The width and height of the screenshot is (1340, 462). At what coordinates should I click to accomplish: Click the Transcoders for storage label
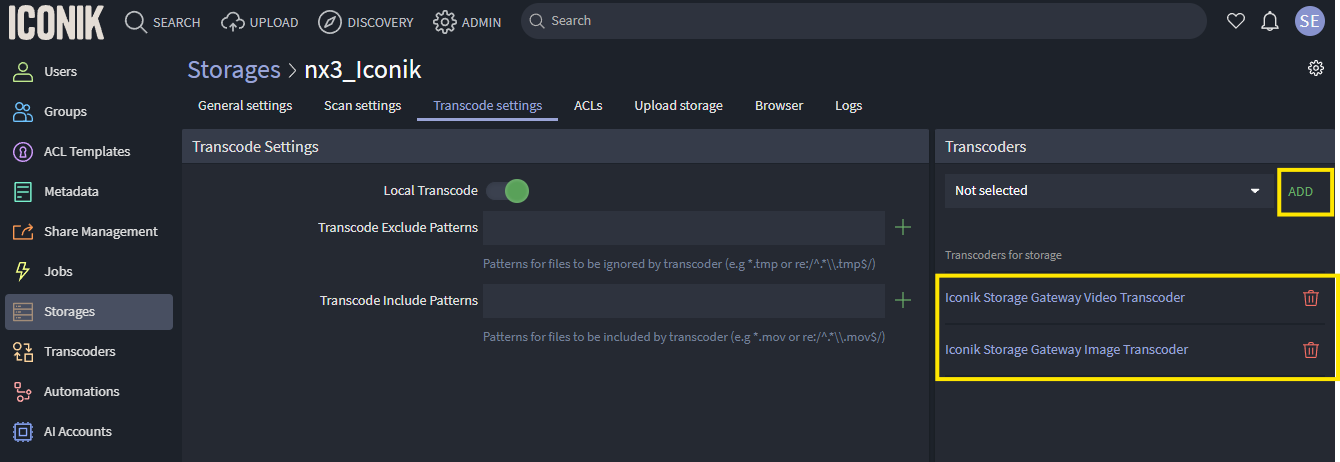point(1003,255)
